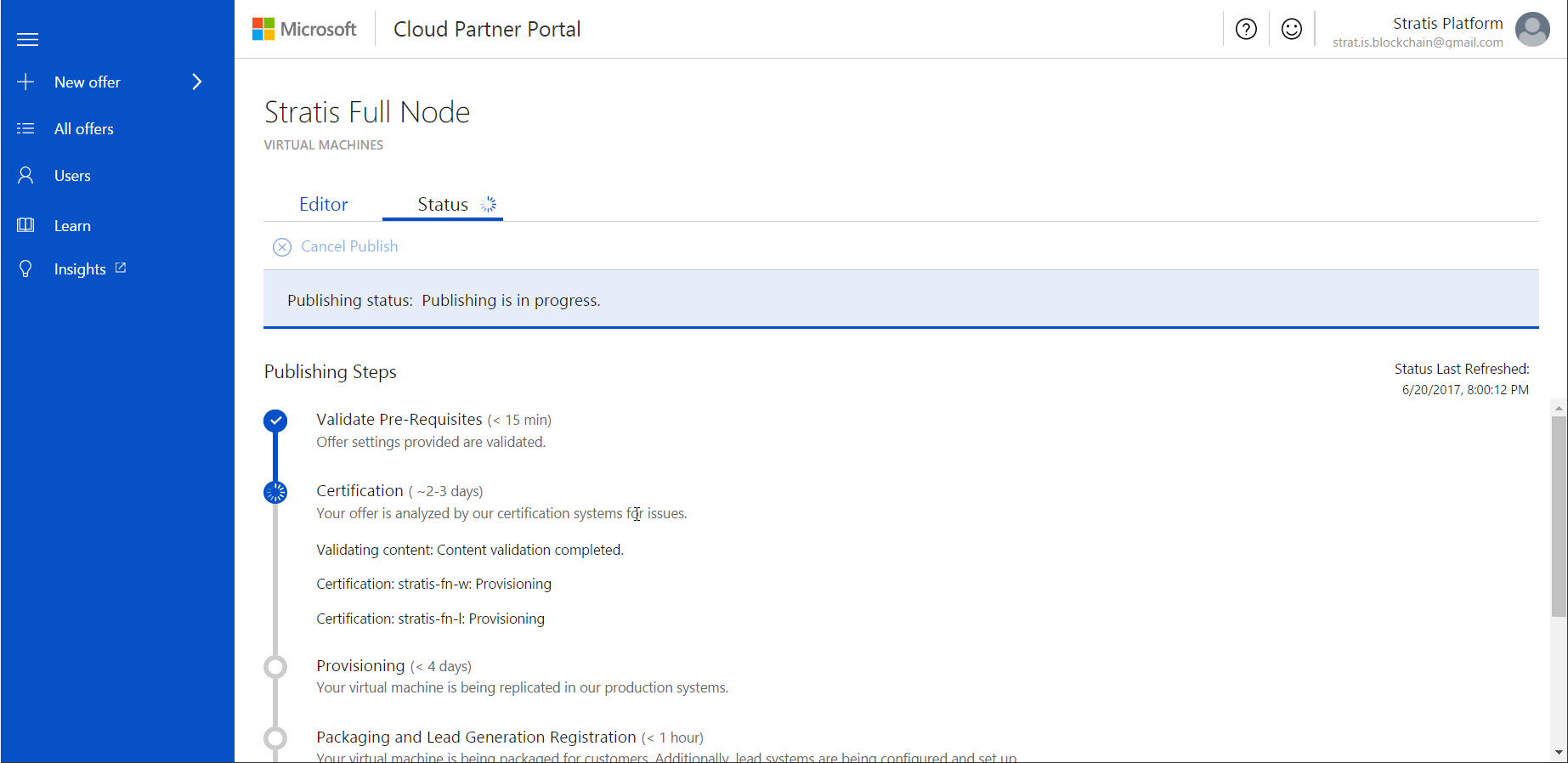
Task: Click the Users person icon
Action: tap(25, 175)
